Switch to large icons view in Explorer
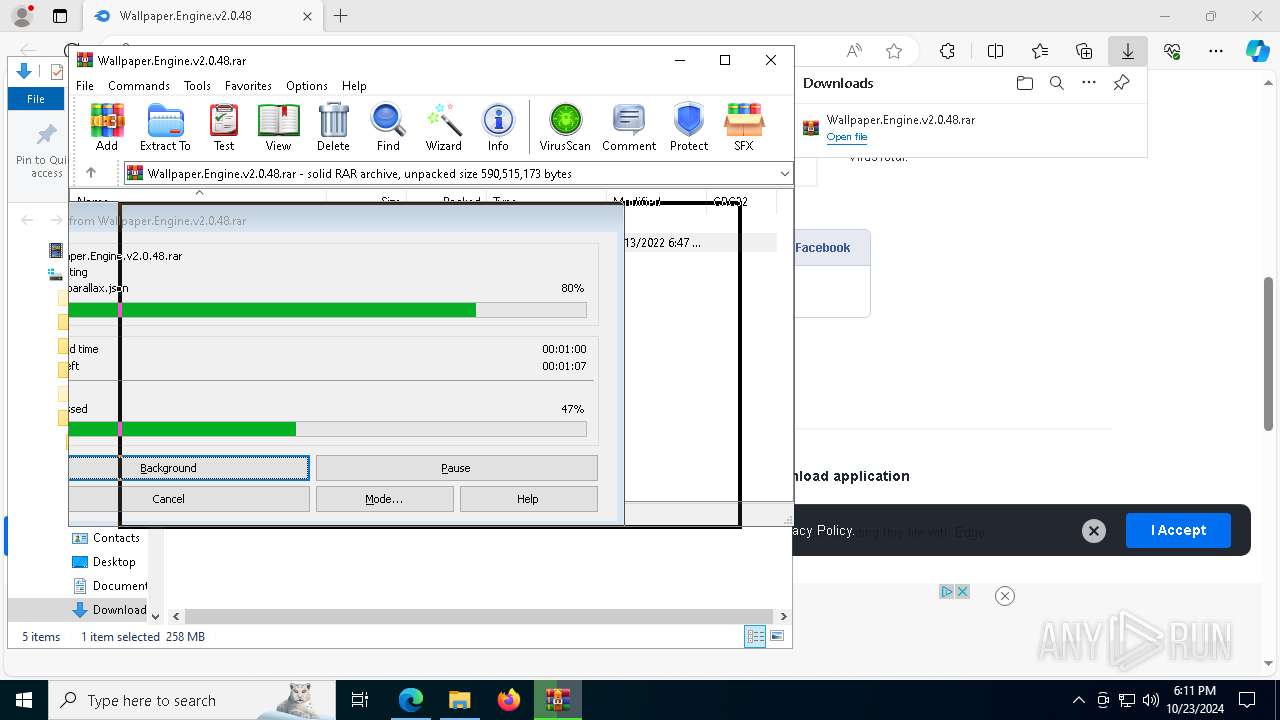Image resolution: width=1280 pixels, height=720 pixels. pos(777,636)
